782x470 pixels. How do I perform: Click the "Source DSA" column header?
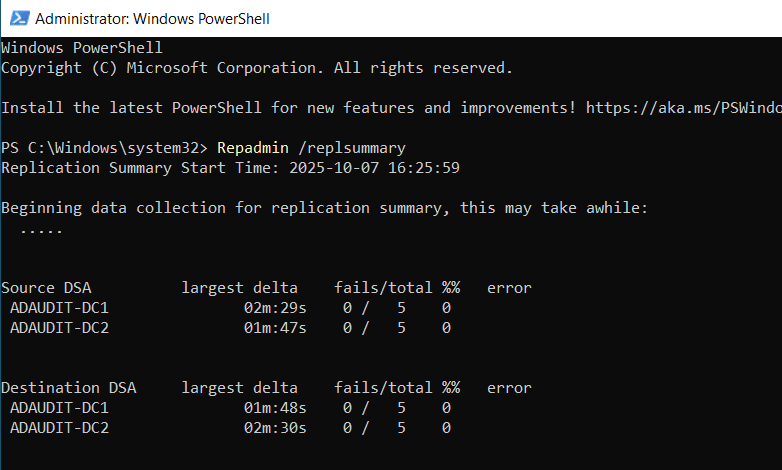[46, 287]
